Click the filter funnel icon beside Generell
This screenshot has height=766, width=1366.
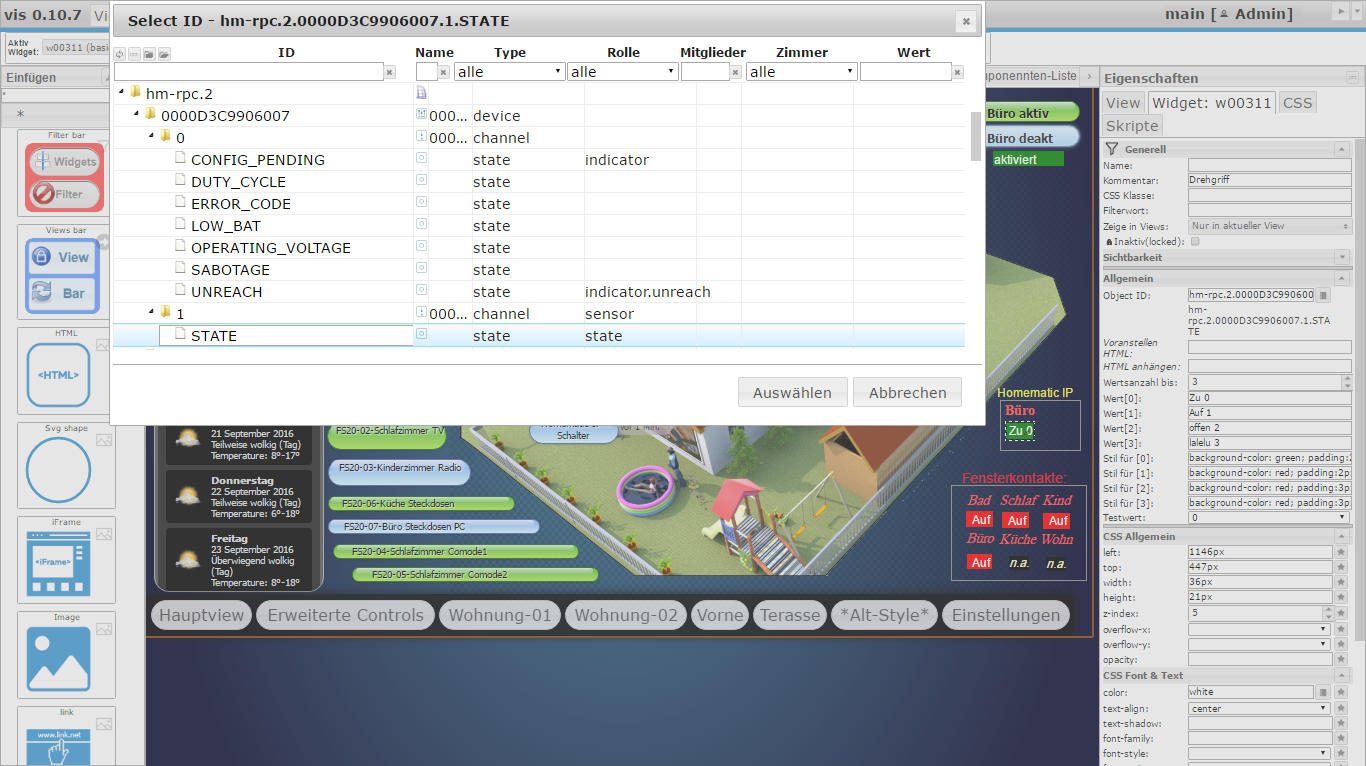[1113, 149]
